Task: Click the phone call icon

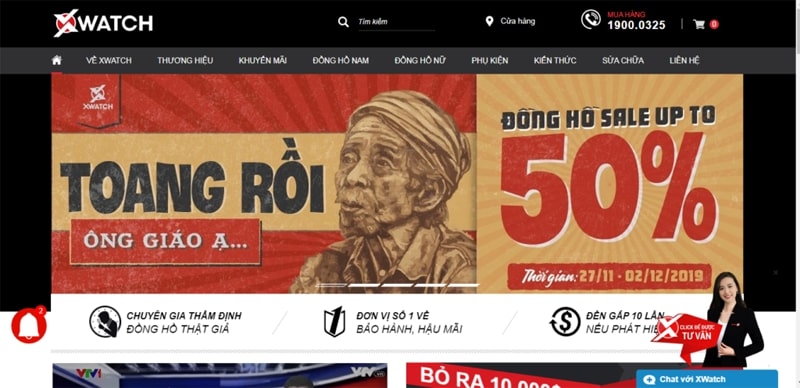Action: point(591,19)
